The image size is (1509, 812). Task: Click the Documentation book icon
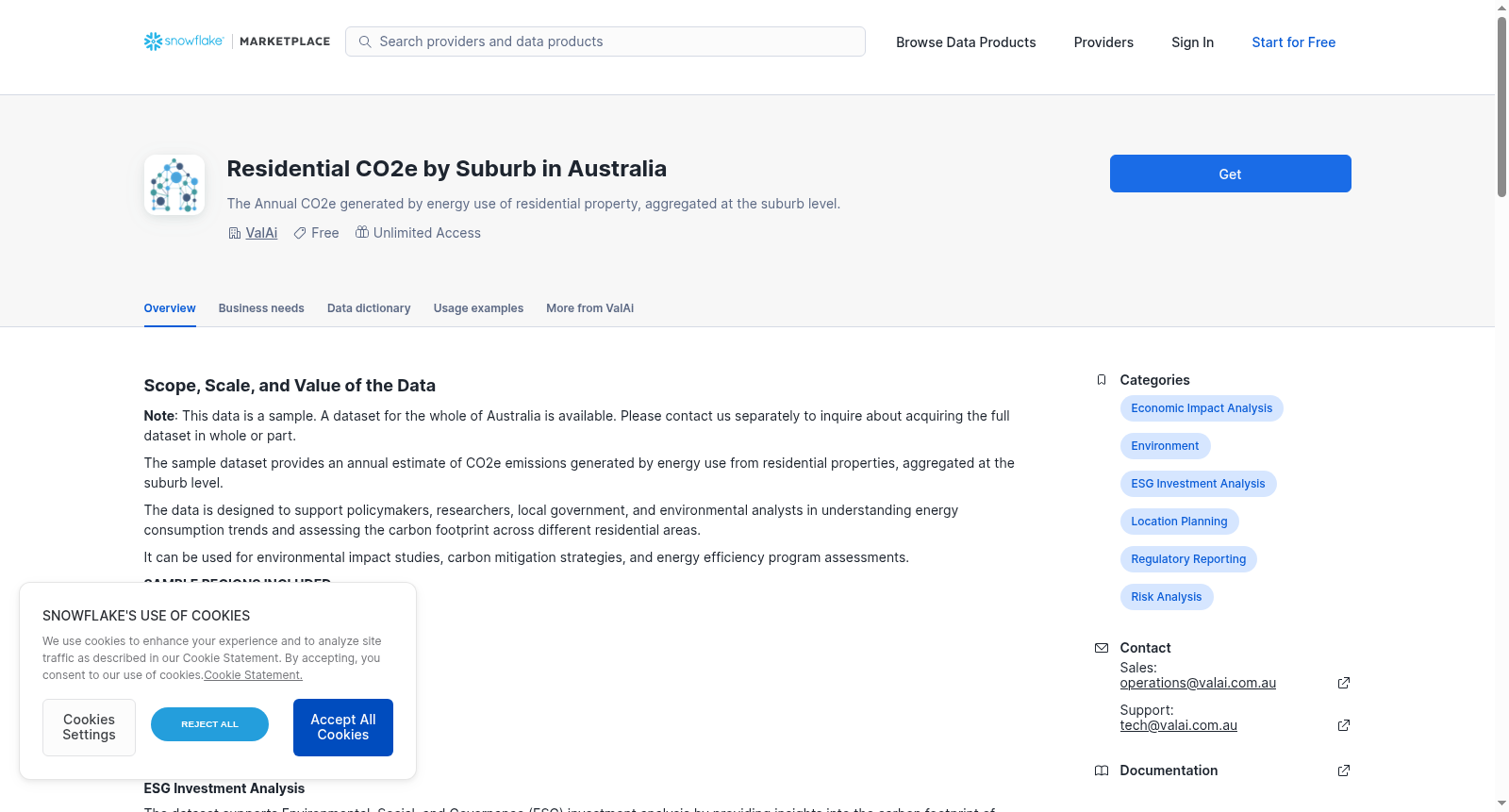(x=1102, y=771)
